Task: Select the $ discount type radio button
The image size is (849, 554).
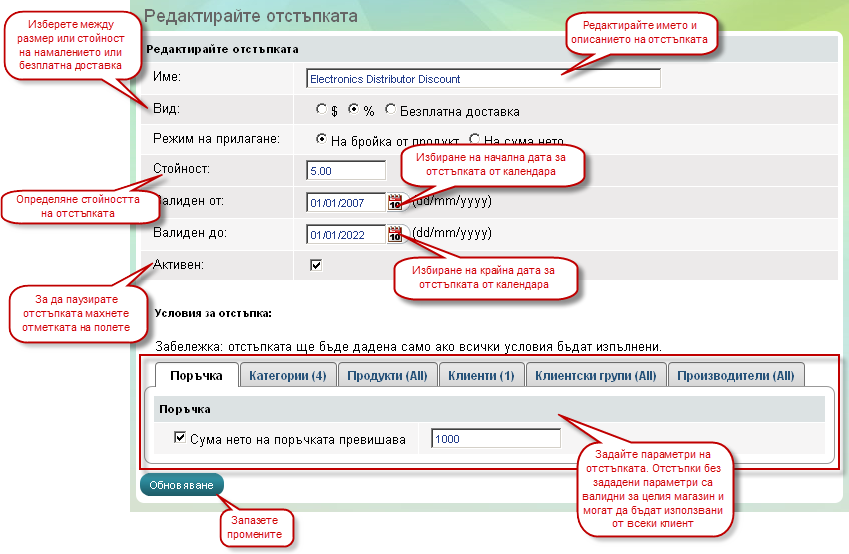Action: (x=321, y=111)
